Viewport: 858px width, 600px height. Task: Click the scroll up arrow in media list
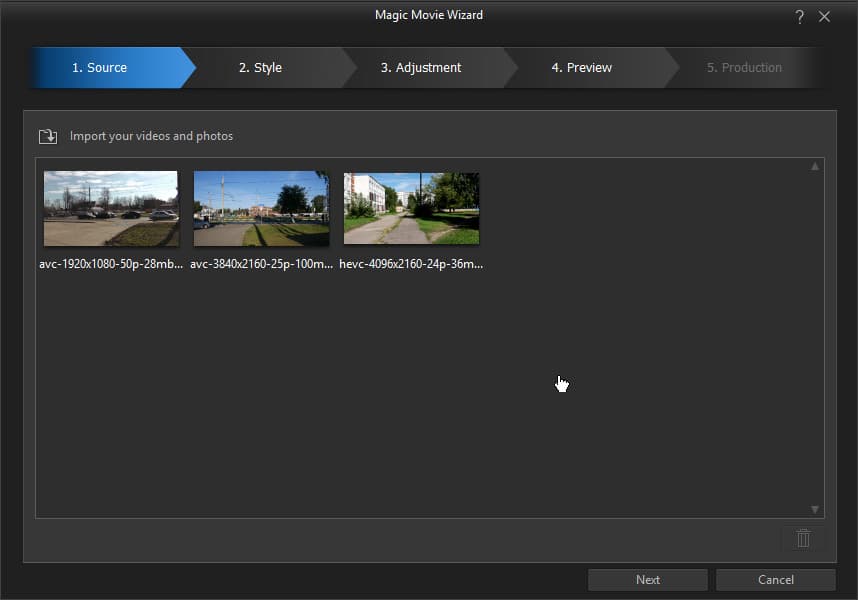815,166
